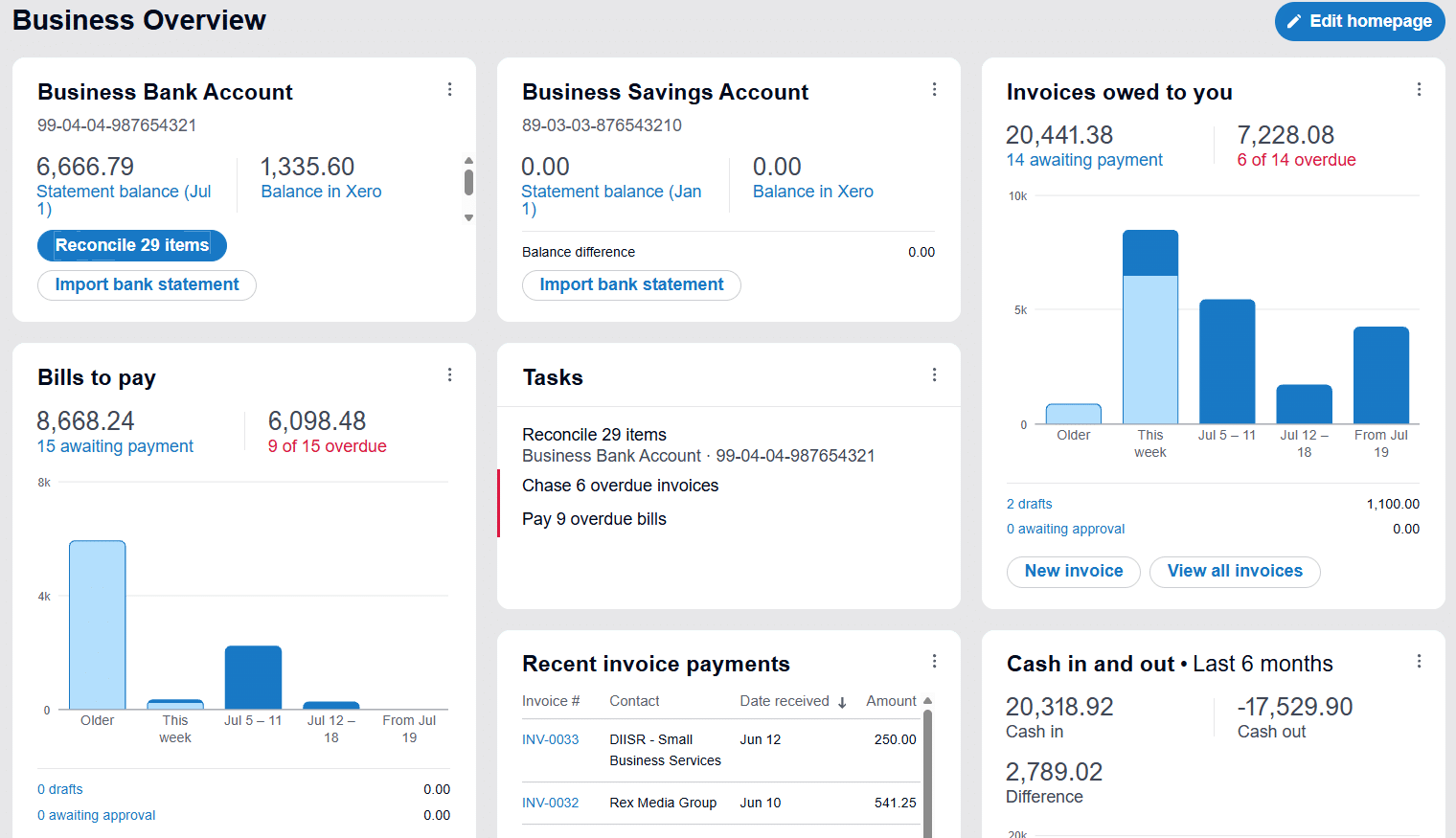Open invoices 0 awaiting approval link
This screenshot has height=838, width=1456.
tap(1065, 529)
